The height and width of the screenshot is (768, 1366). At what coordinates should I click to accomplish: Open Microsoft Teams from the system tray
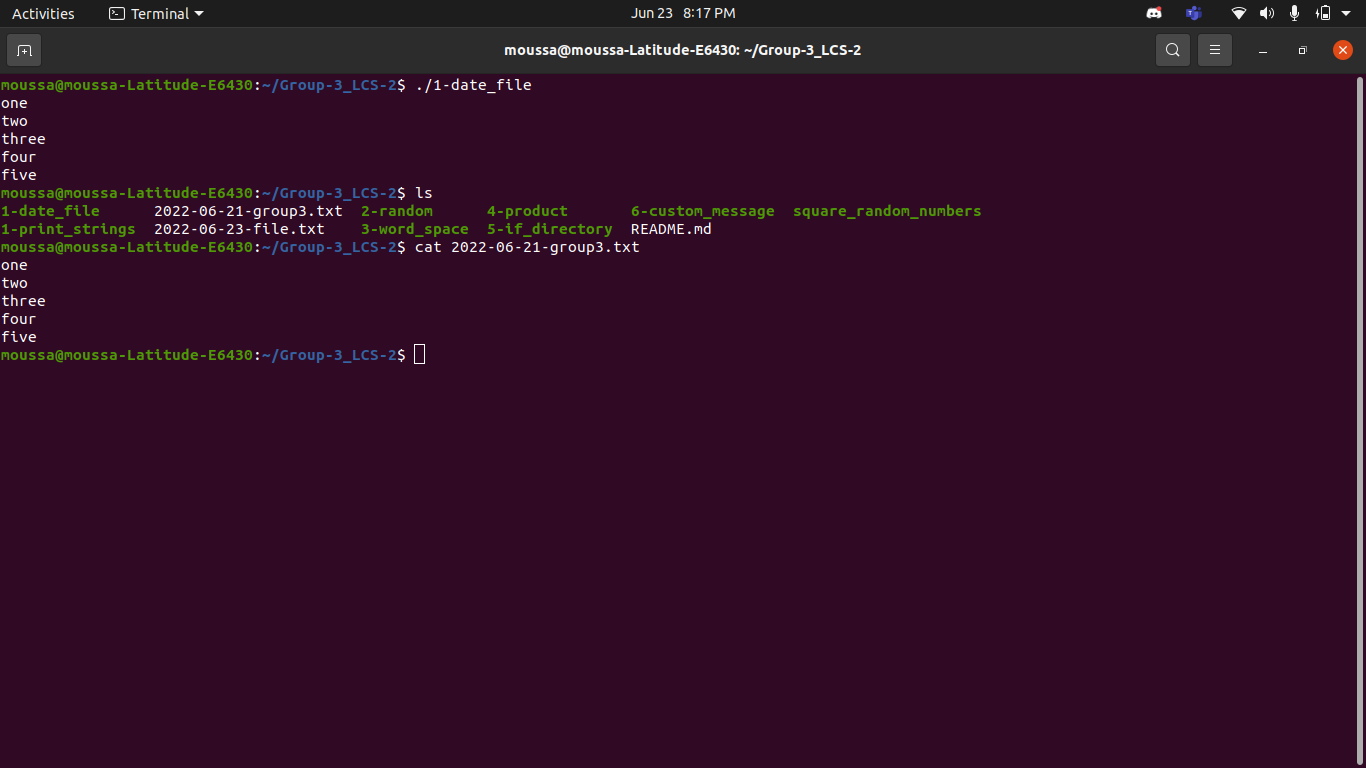click(x=1192, y=13)
